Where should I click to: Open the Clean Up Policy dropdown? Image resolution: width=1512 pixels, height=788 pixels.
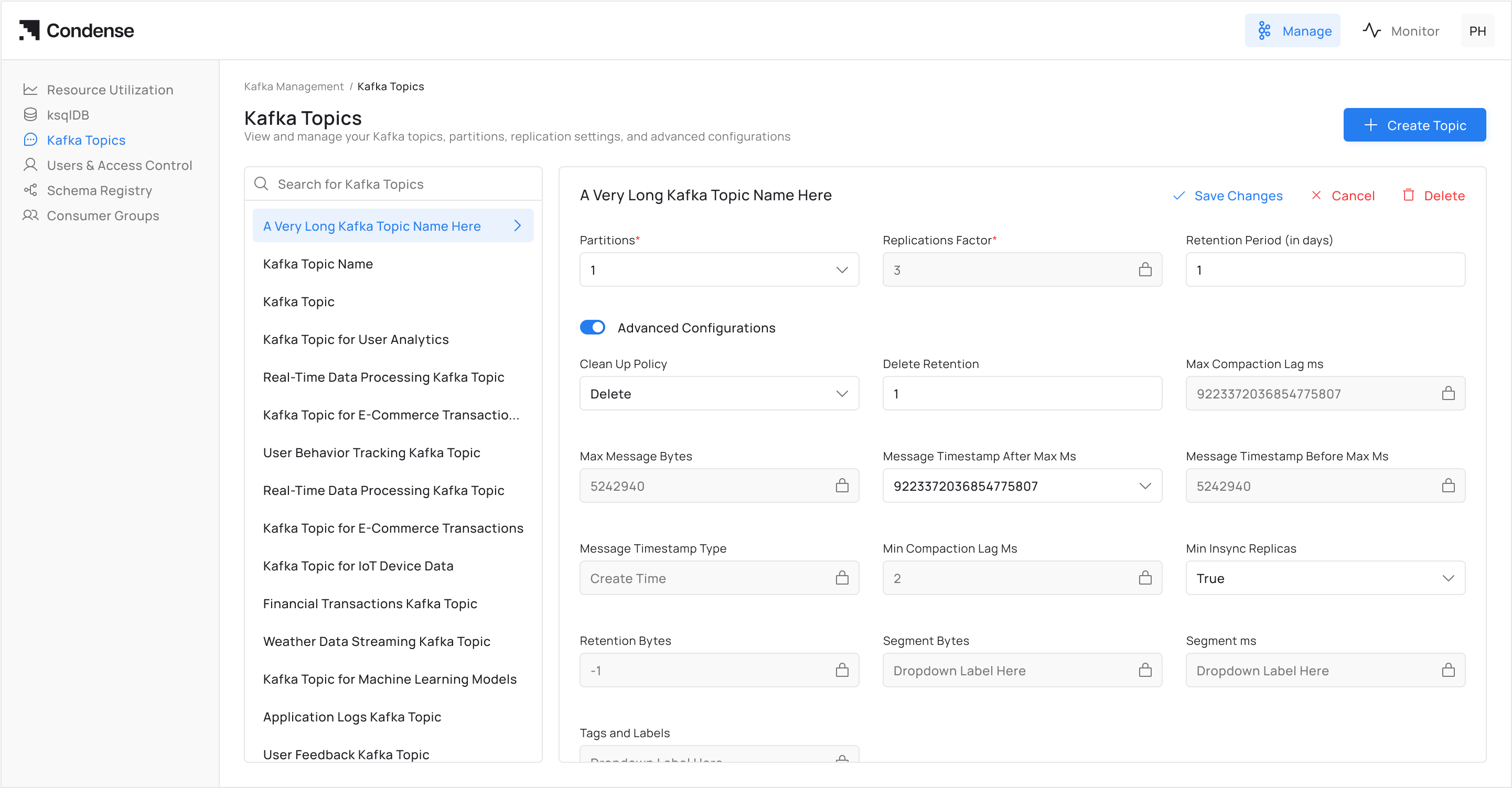click(x=719, y=393)
